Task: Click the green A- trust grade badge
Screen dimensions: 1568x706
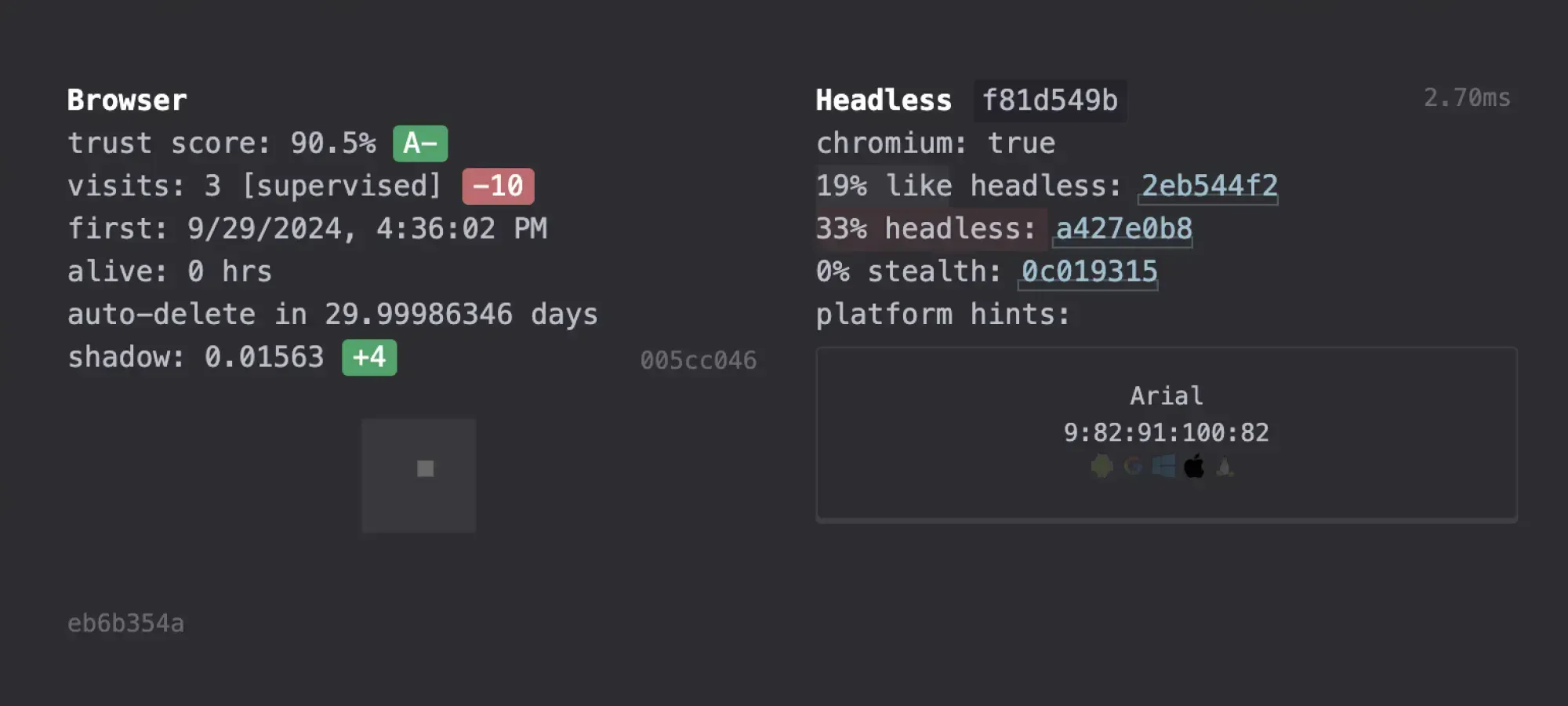Action: coord(419,143)
